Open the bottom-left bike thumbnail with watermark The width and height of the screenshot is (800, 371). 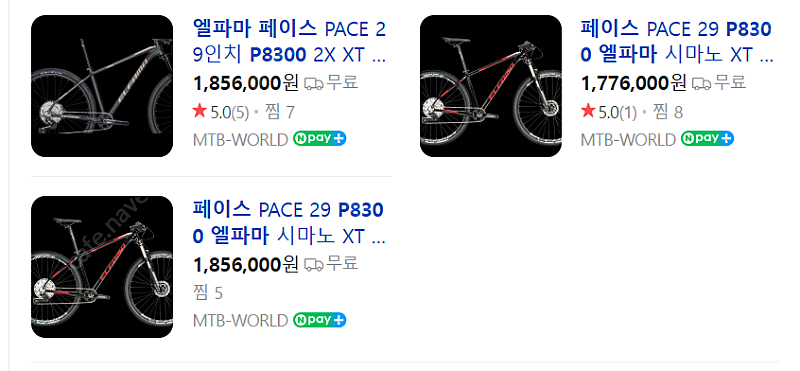(102, 267)
